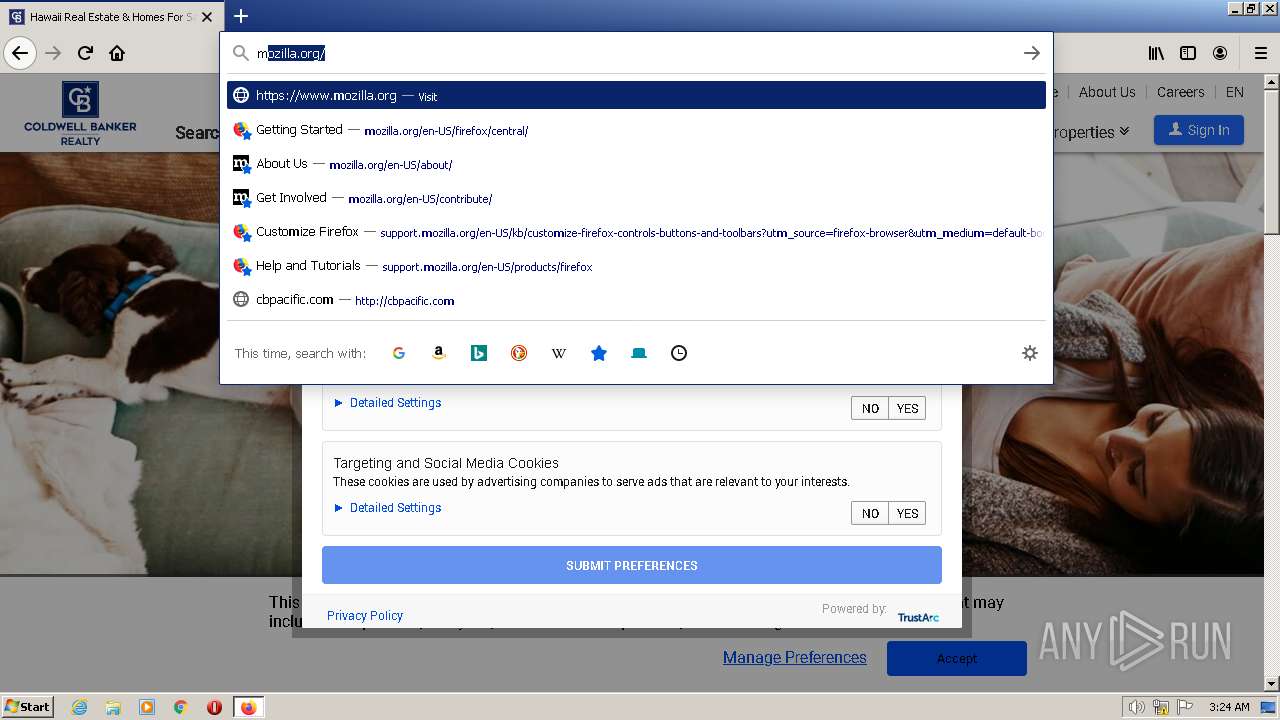Go forward to the next page
This screenshot has height=720, width=1280.
pyautogui.click(x=53, y=53)
